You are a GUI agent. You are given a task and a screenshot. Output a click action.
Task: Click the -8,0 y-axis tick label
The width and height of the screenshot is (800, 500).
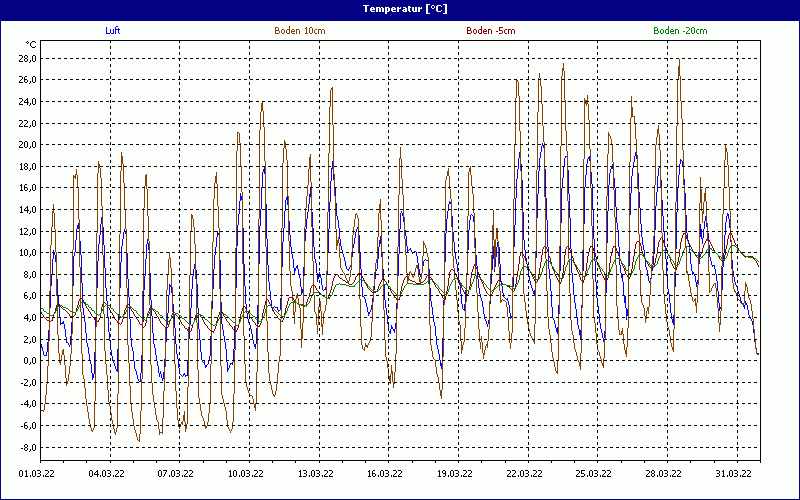coord(26,447)
